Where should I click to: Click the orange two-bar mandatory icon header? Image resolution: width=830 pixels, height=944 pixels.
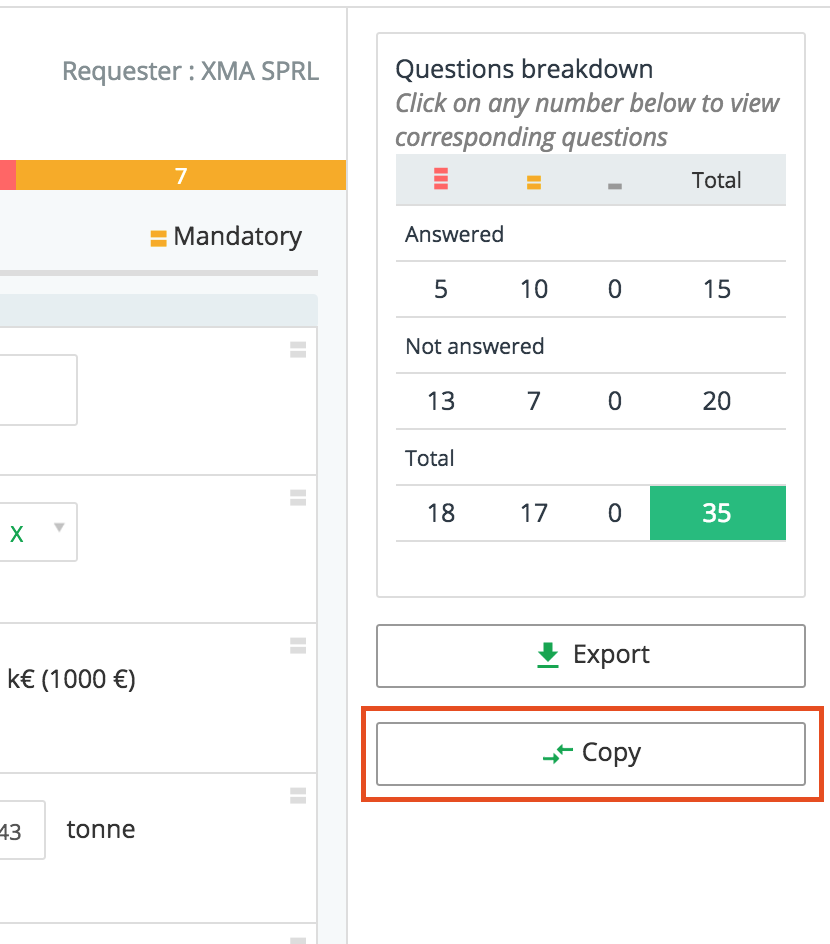(x=533, y=182)
